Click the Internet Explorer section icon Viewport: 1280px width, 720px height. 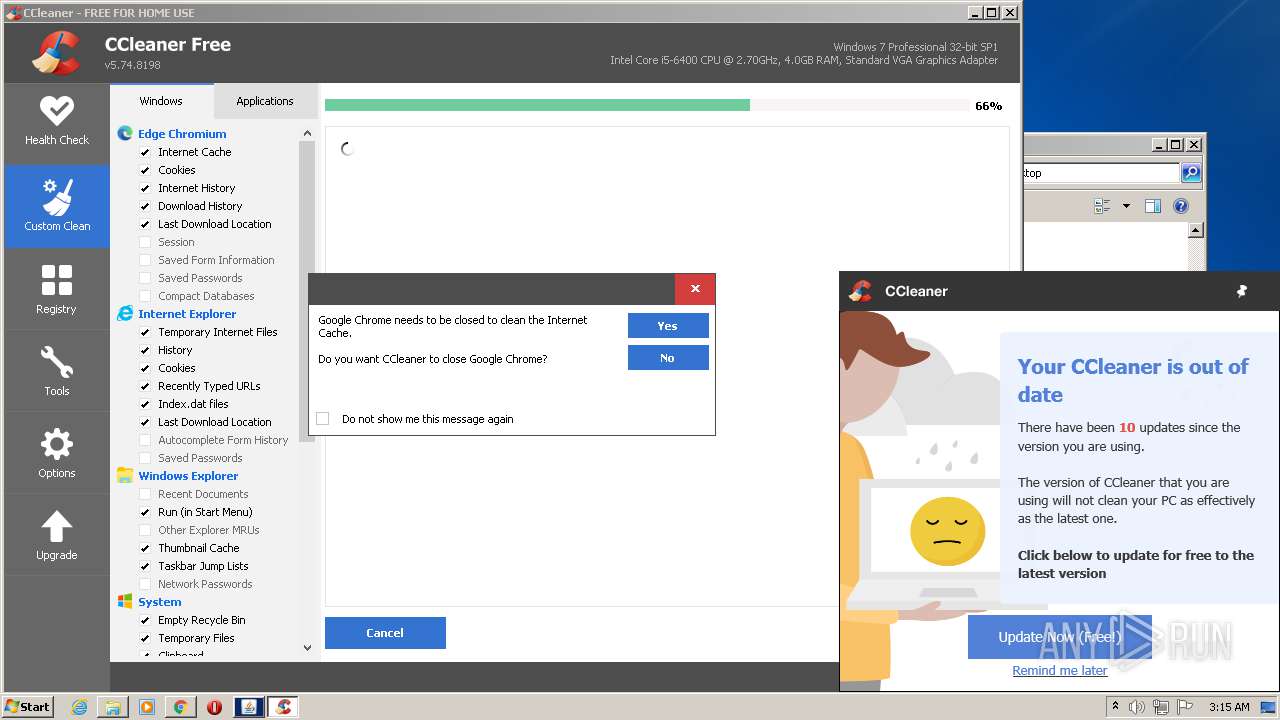pos(125,313)
